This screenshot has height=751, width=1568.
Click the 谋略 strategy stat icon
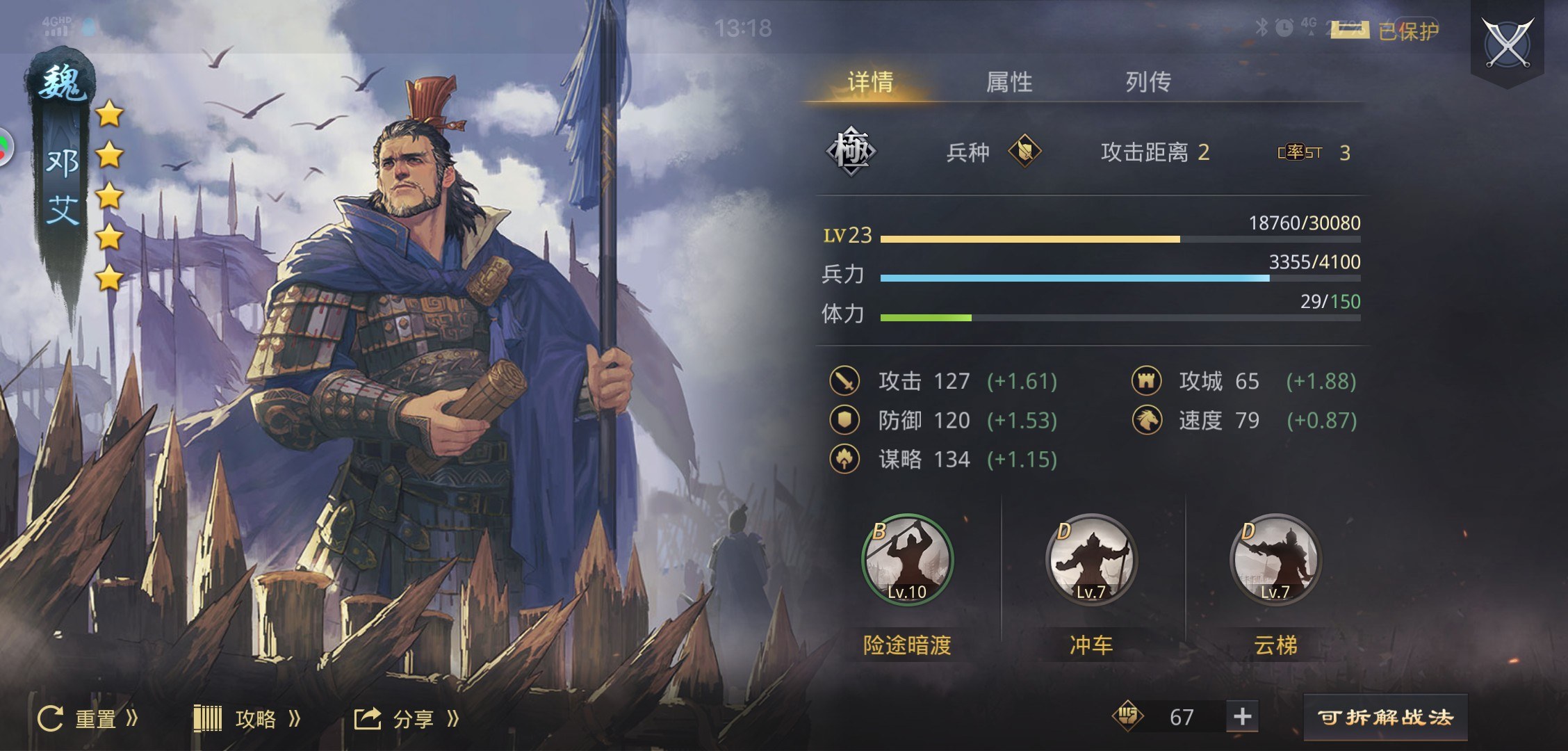tap(844, 459)
